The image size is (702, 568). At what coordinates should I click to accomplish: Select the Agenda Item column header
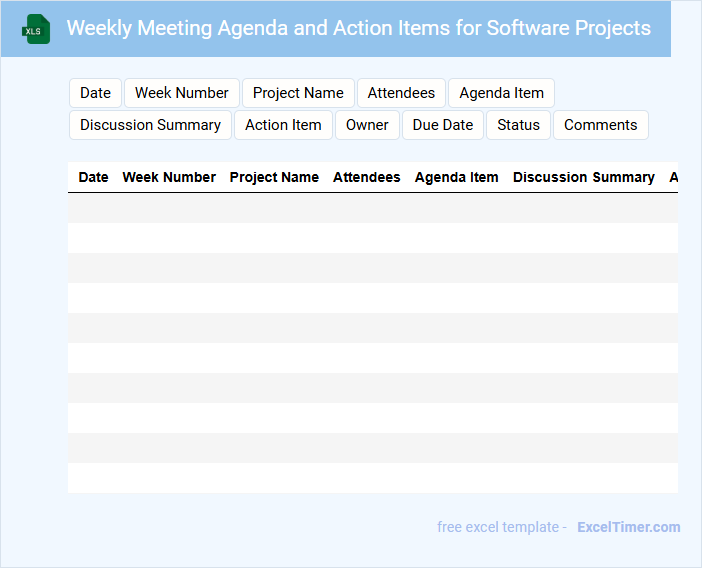click(x=456, y=177)
